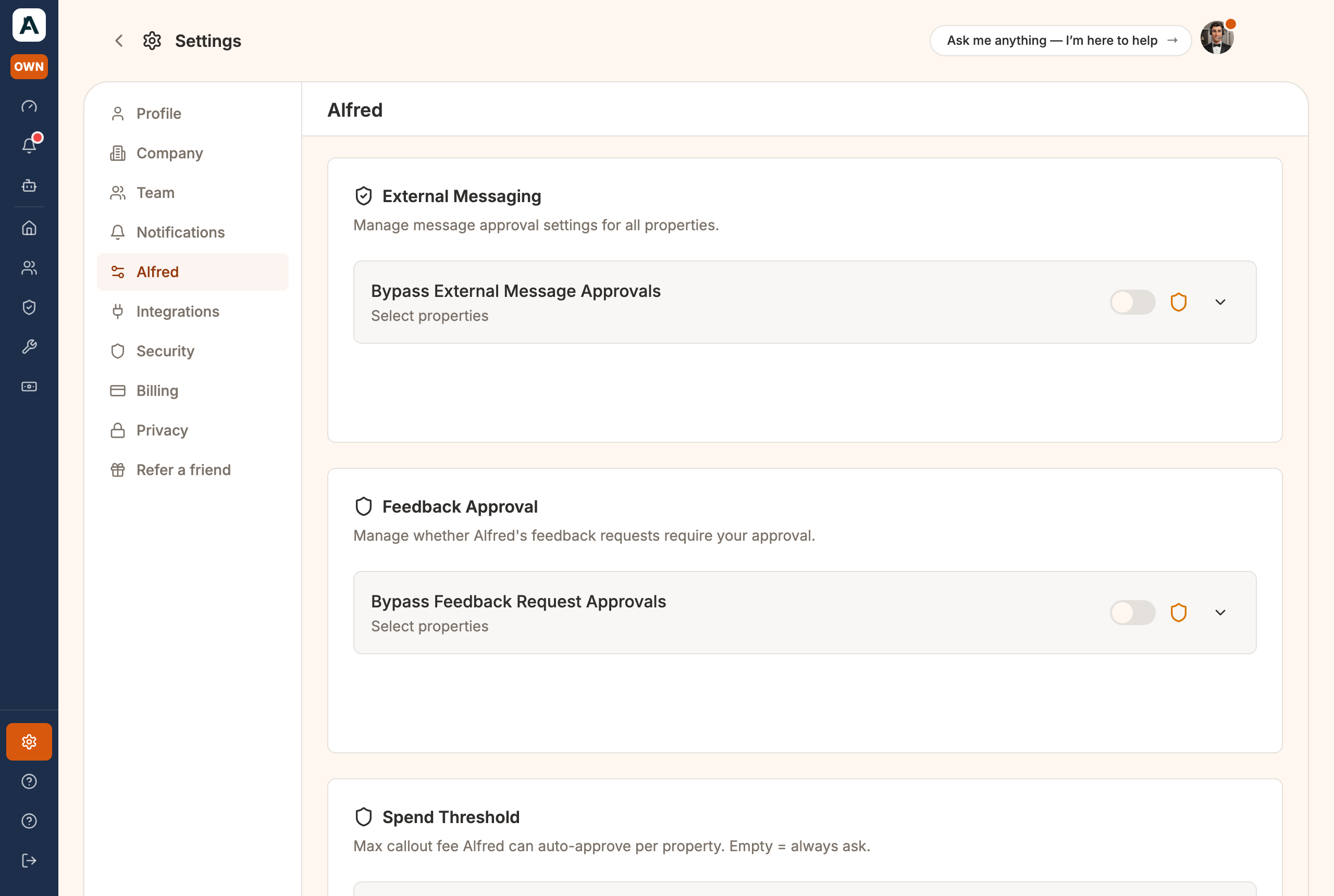Click the lower help question mark icon

[x=29, y=821]
